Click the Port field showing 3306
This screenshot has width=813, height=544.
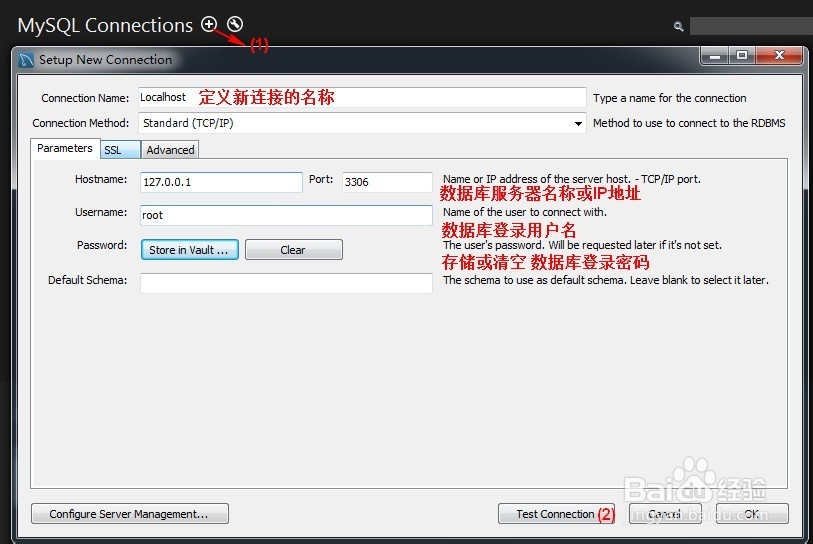coord(387,182)
